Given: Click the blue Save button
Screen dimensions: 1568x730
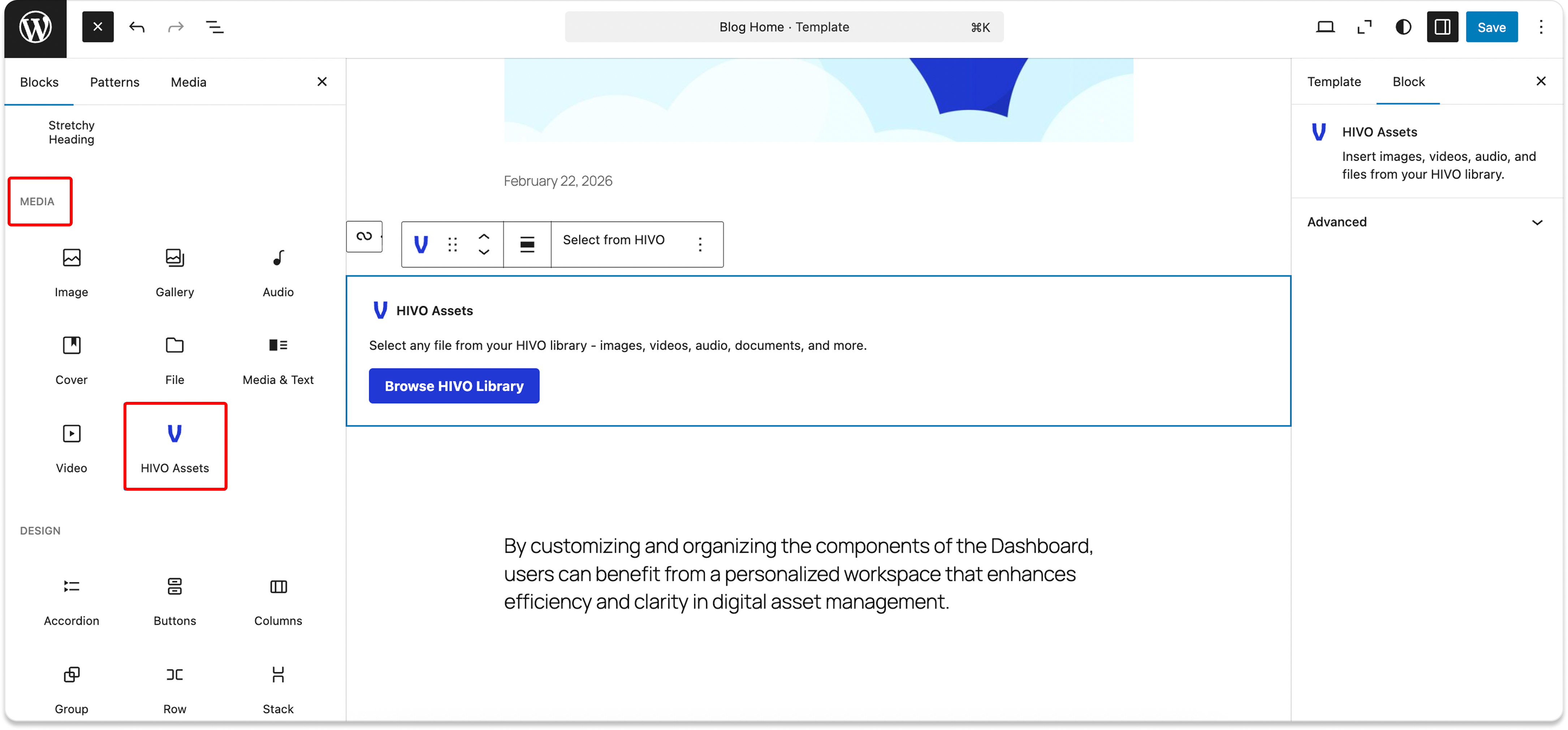Looking at the screenshot, I should [x=1491, y=27].
